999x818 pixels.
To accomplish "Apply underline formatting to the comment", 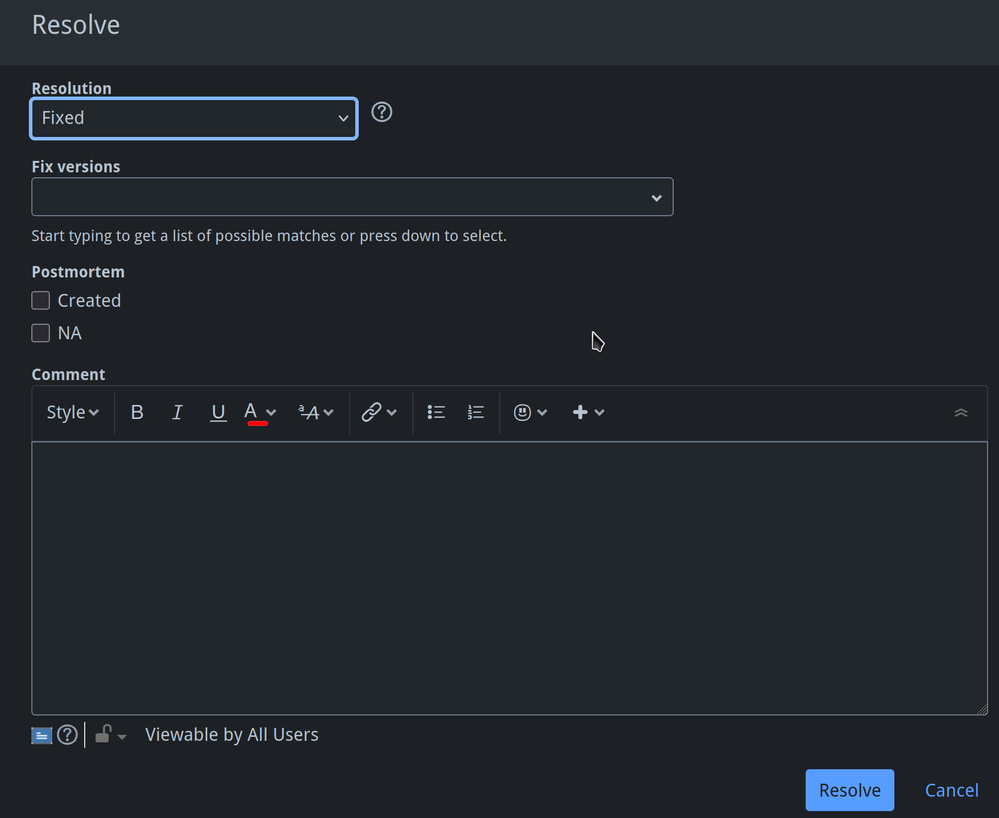I will click(218, 412).
